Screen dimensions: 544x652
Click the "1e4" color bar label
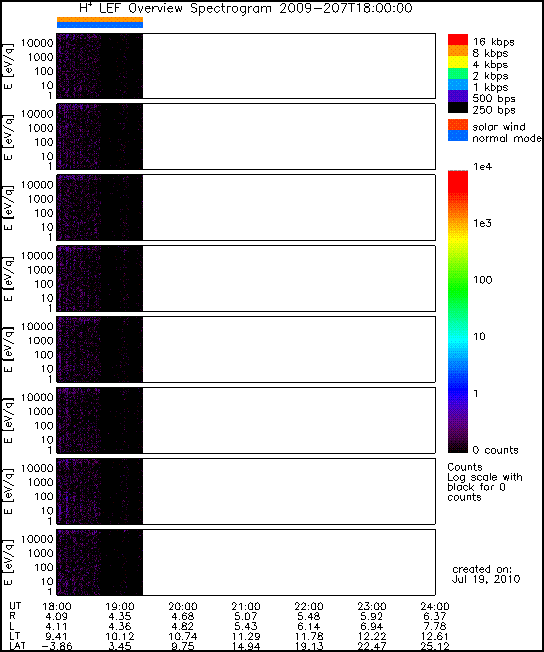pos(482,167)
